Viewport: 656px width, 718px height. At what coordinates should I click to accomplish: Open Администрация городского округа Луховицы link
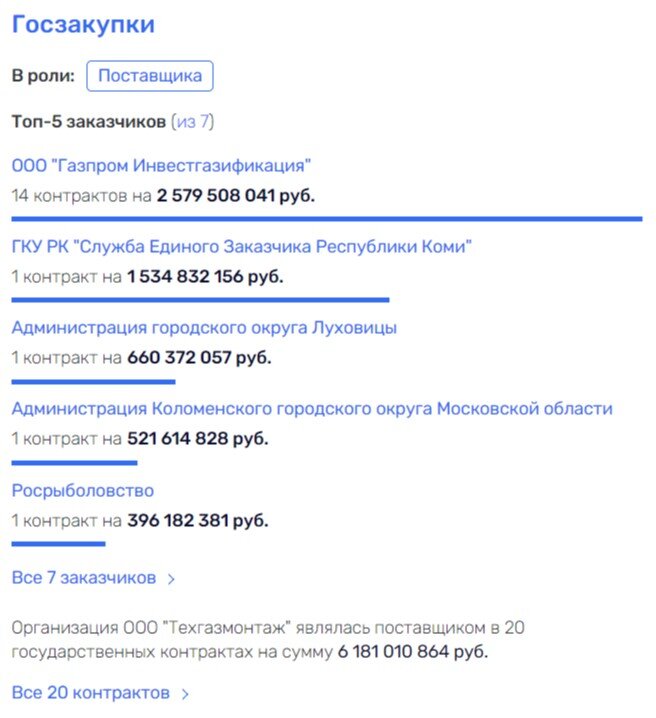click(204, 328)
